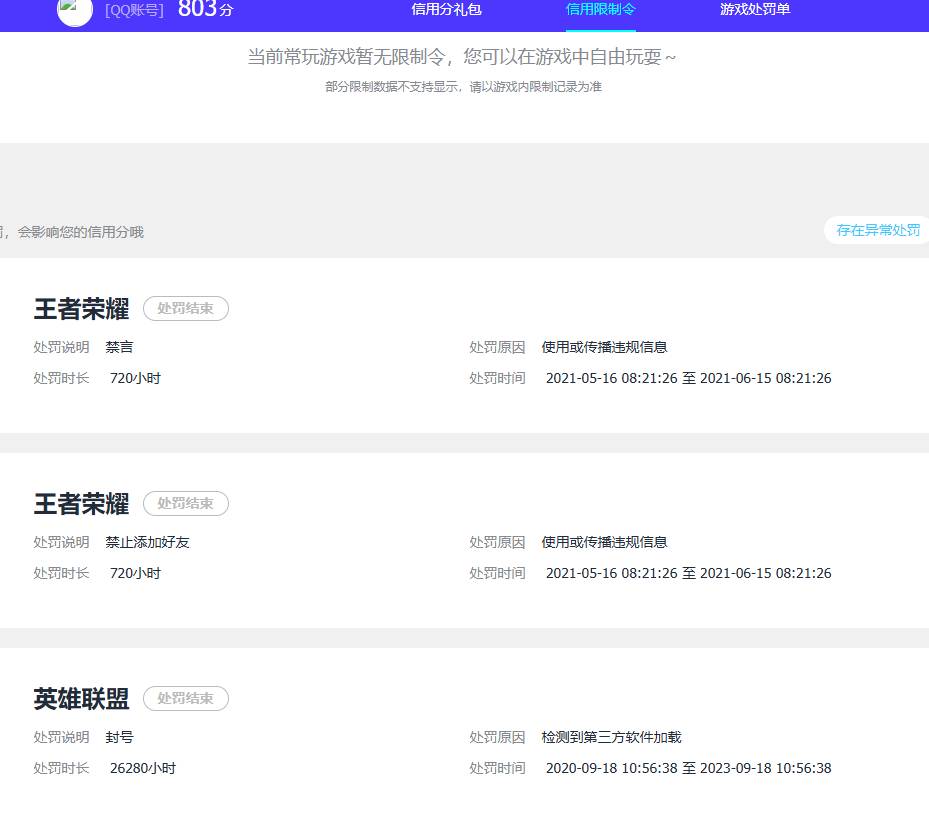Expand the 禁止添加好友 penalty record

coord(146,542)
